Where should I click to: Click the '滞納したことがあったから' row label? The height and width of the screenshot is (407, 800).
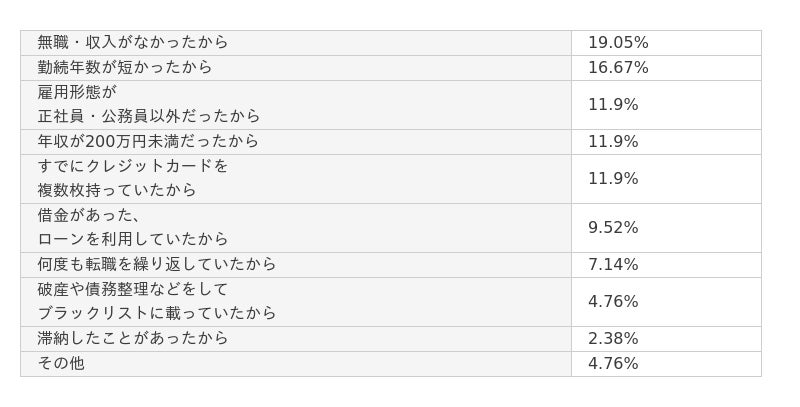tap(133, 339)
